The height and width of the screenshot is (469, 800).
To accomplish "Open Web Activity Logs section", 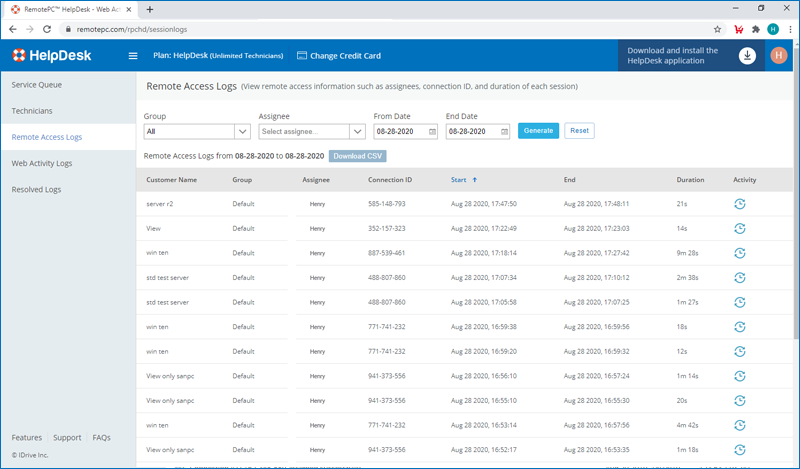I will (x=42, y=163).
